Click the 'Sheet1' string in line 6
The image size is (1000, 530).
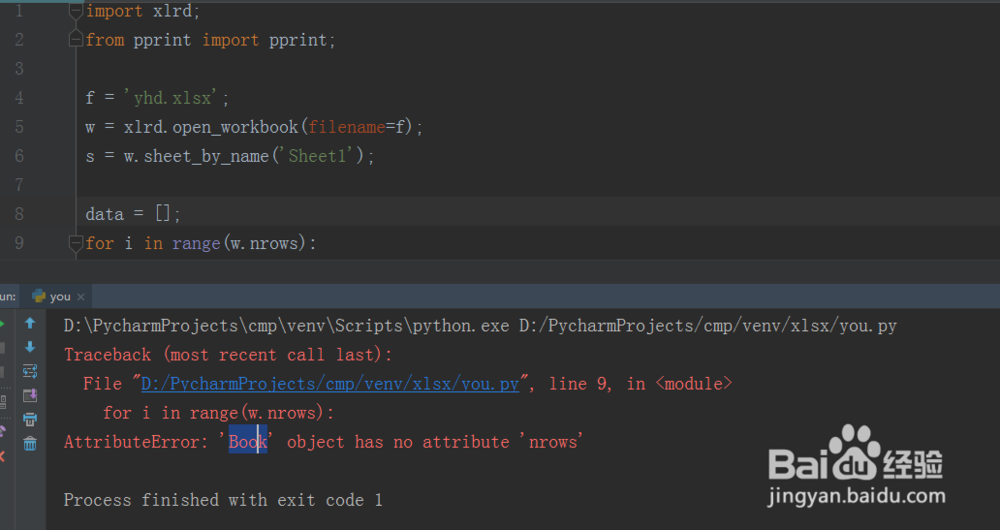click(x=317, y=156)
